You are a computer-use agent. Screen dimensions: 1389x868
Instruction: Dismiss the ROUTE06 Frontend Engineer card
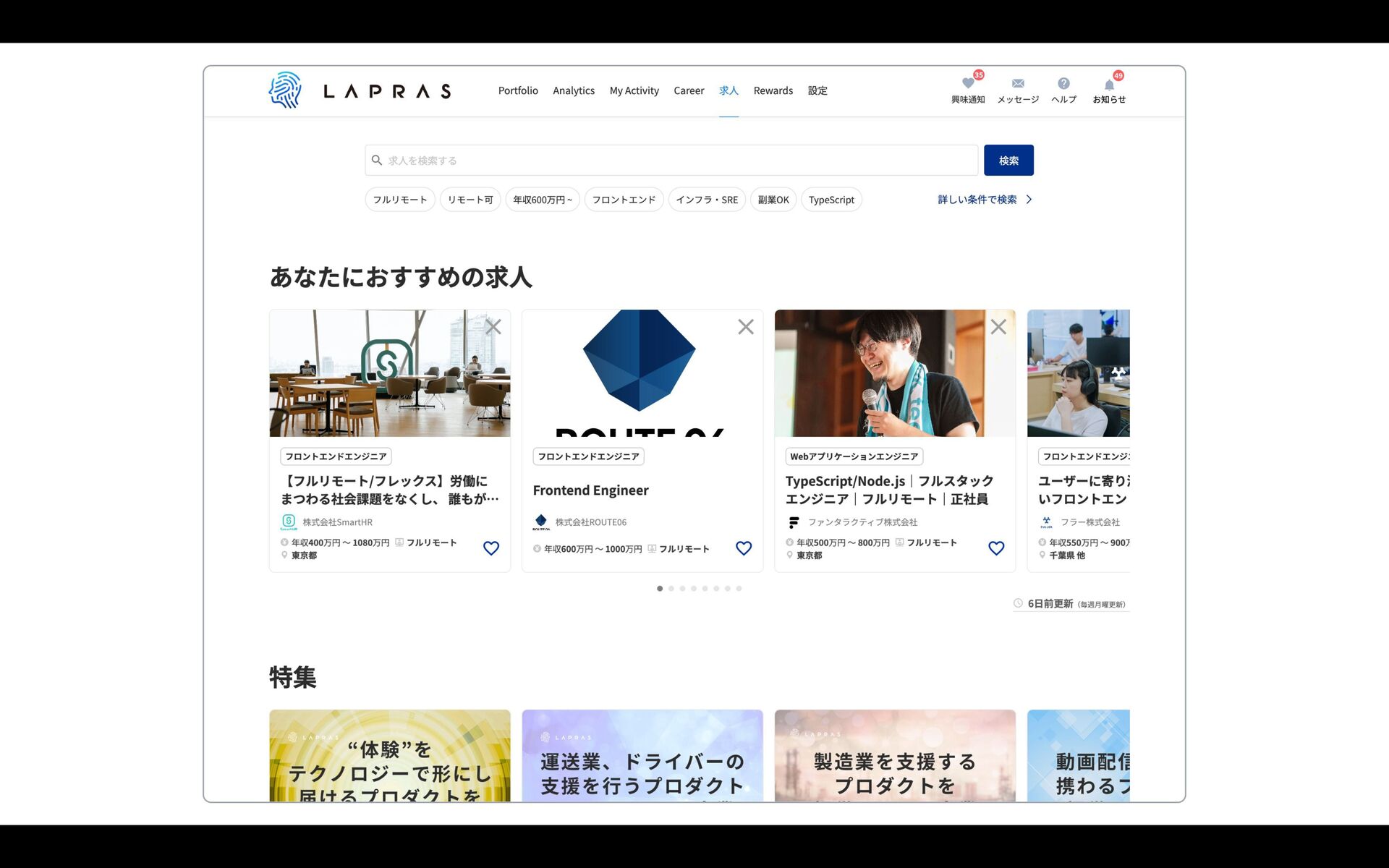coord(746,327)
